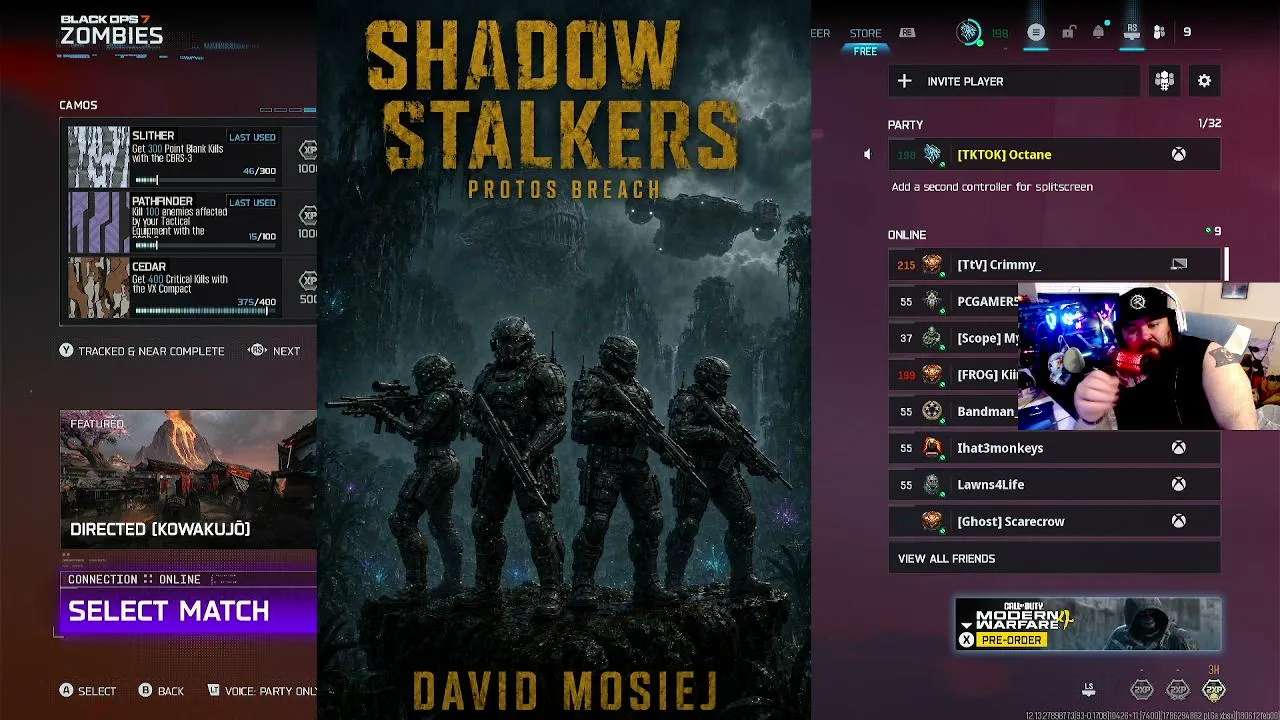This screenshot has height=720, width=1280.
Task: Click the B button Back prompt icon
Action: (145, 691)
